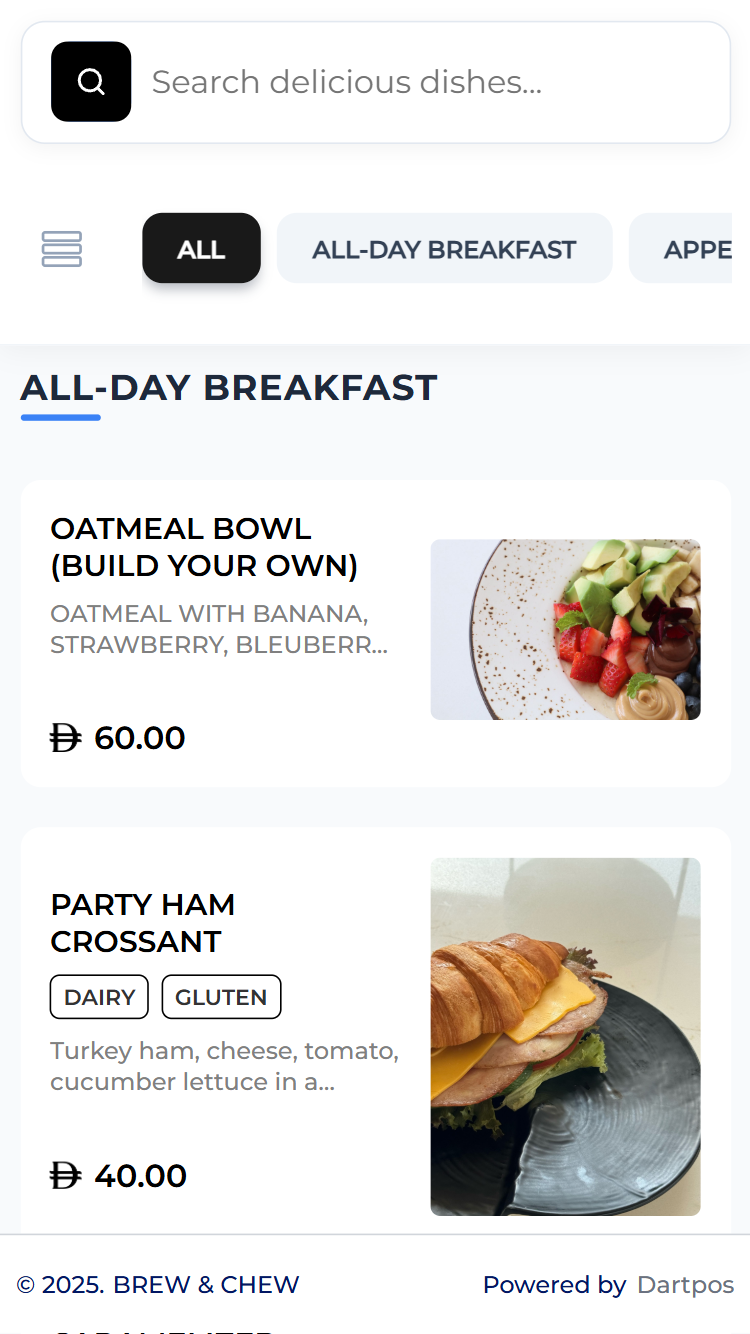This screenshot has height=1334, width=750.
Task: Click the ham croissant sandwich photo
Action: 565,1036
